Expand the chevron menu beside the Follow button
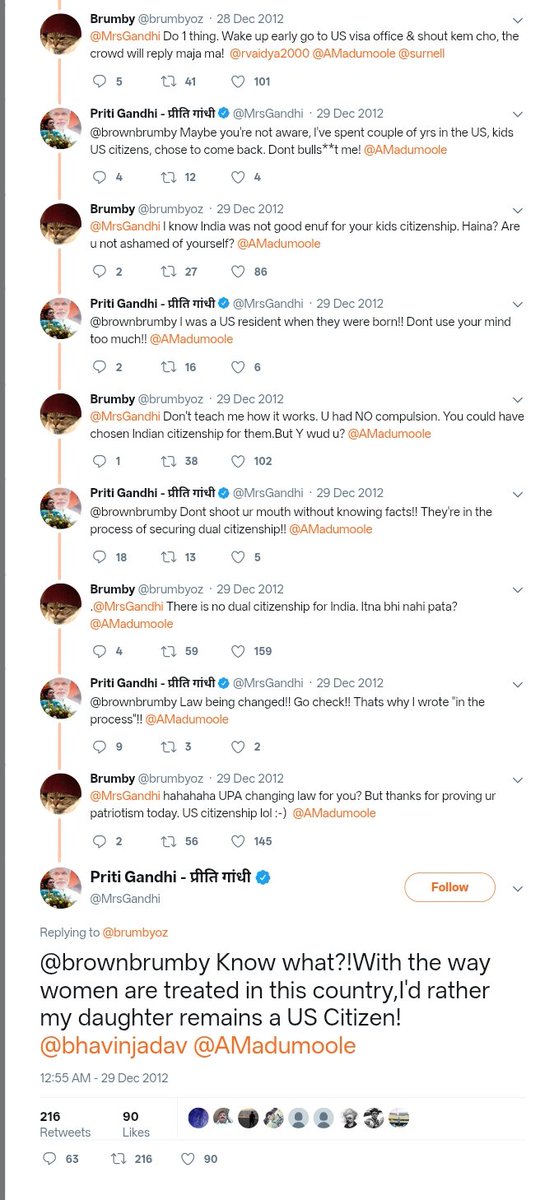The width and height of the screenshot is (554, 1200). point(516,887)
